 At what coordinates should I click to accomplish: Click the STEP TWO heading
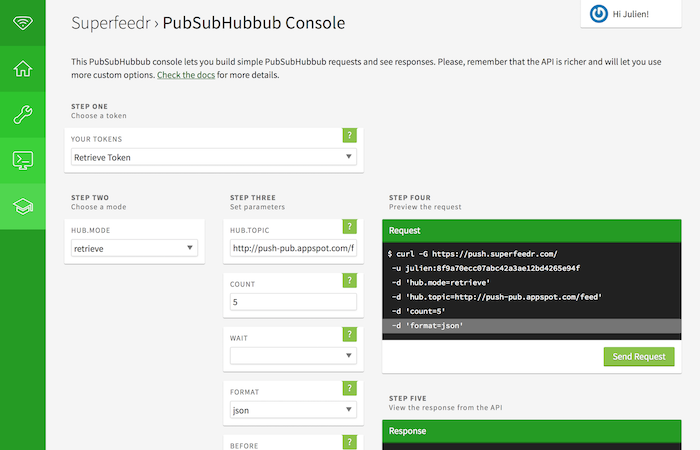click(90, 197)
